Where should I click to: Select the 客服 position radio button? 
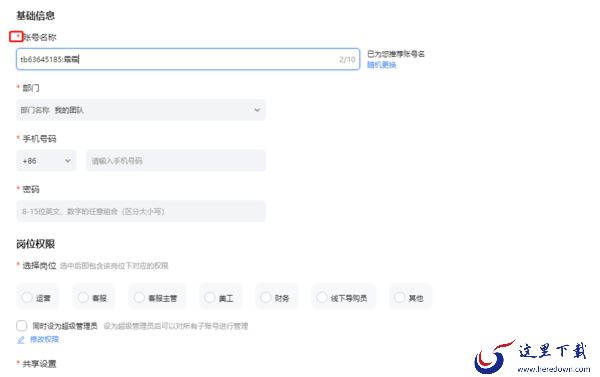pyautogui.click(x=83, y=297)
